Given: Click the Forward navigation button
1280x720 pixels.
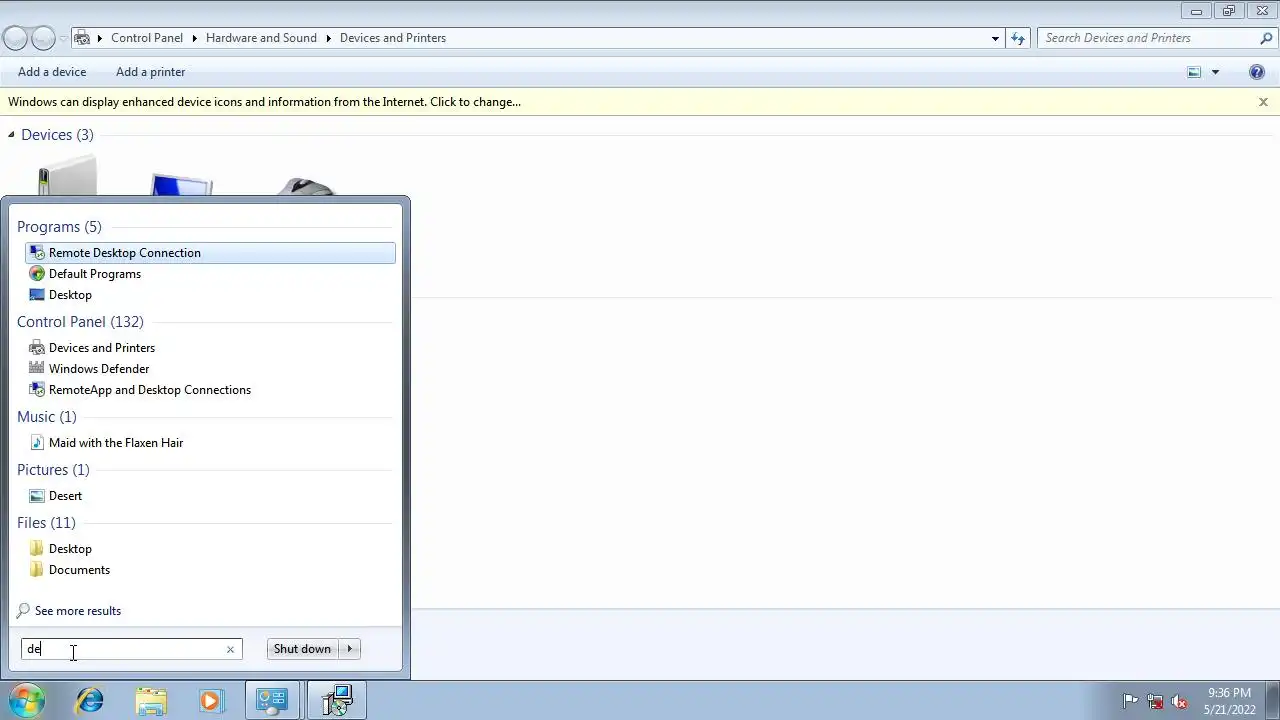Looking at the screenshot, I should click(43, 38).
